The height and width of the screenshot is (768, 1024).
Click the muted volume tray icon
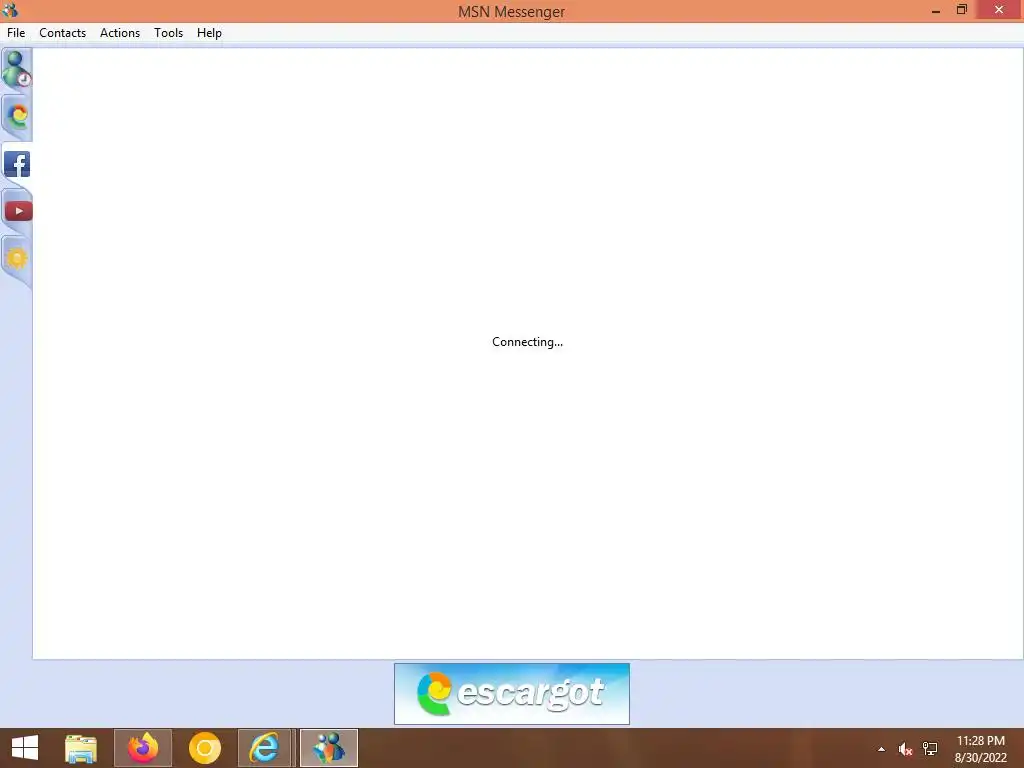(x=905, y=749)
